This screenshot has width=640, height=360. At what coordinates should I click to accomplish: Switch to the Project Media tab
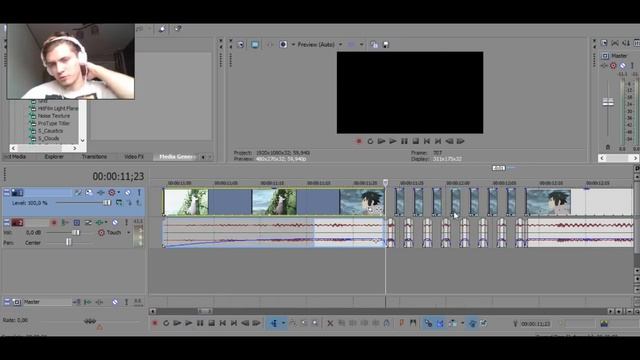(x=16, y=157)
